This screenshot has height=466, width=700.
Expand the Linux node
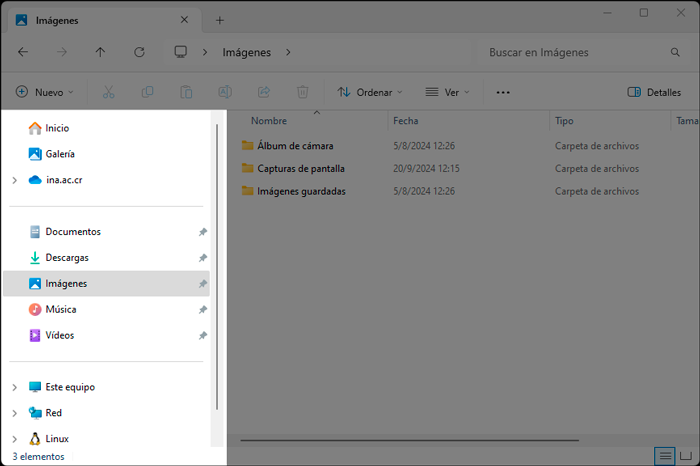tap(15, 439)
